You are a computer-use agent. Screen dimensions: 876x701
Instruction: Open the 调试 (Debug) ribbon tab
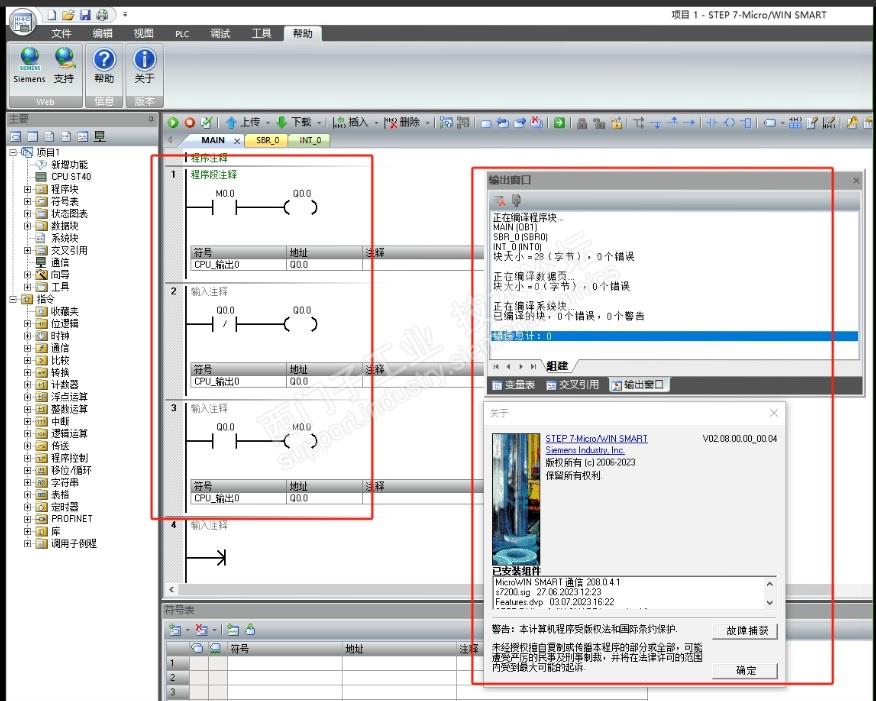point(220,34)
